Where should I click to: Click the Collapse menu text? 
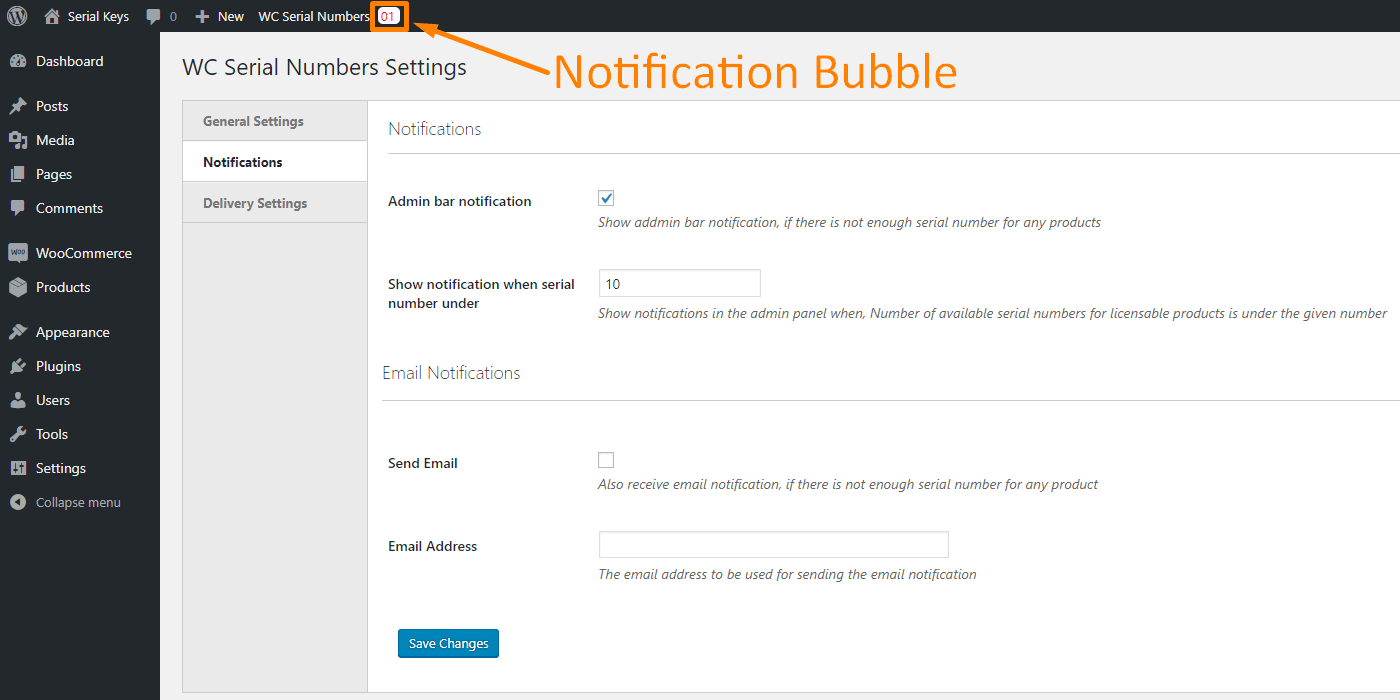78,502
